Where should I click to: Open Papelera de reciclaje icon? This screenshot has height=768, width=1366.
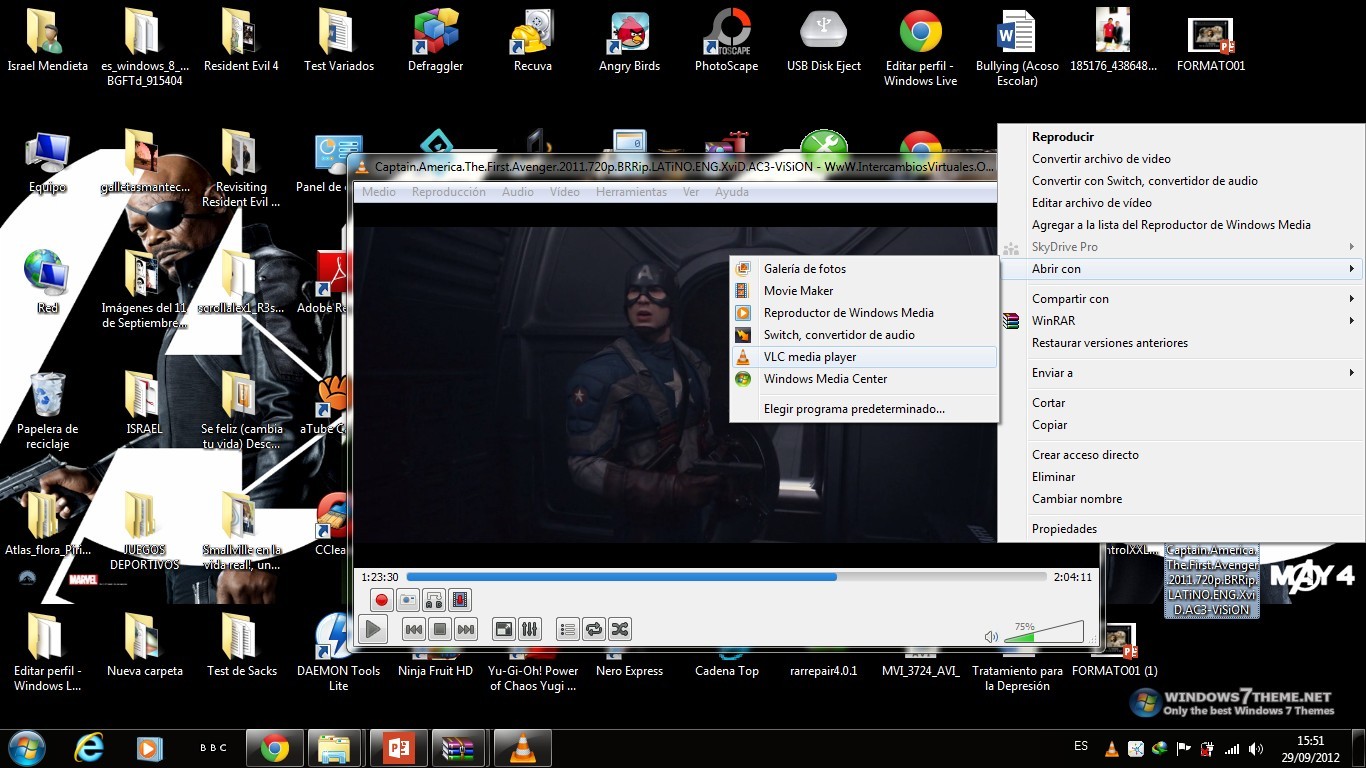48,410
